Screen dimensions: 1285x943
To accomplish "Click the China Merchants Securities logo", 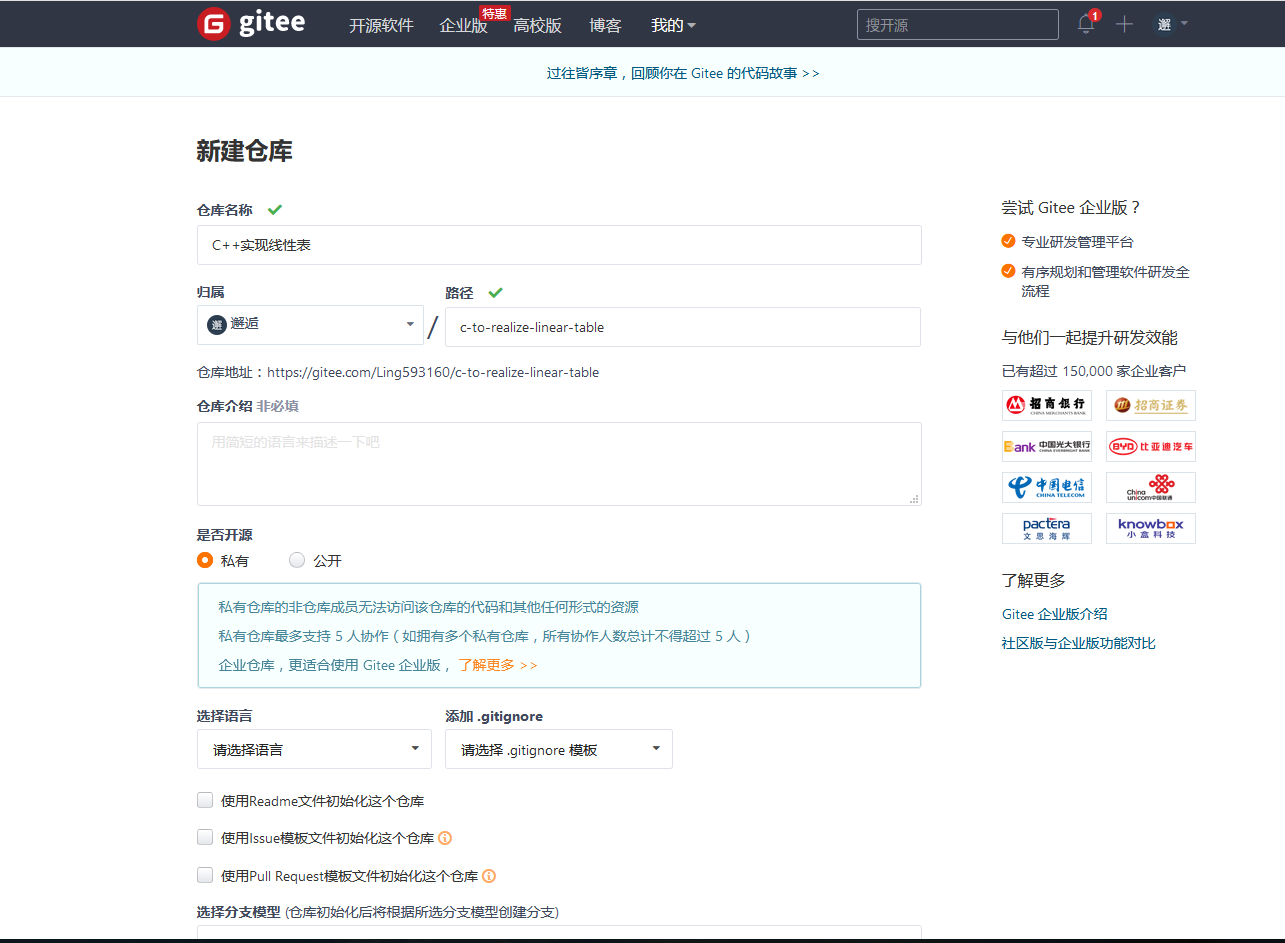I will pos(1151,405).
